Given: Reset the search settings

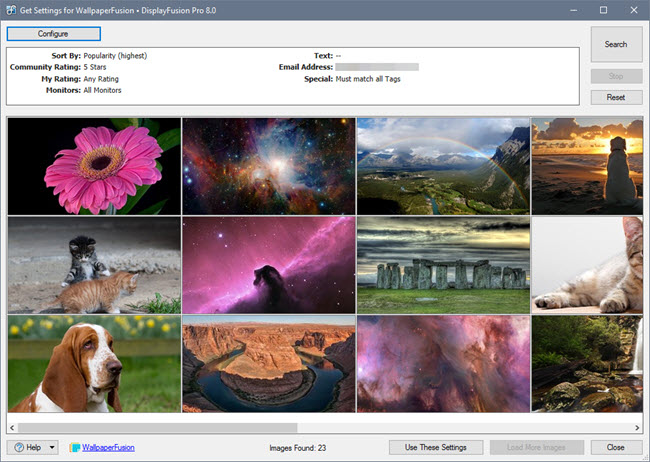Looking at the screenshot, I should 616,97.
